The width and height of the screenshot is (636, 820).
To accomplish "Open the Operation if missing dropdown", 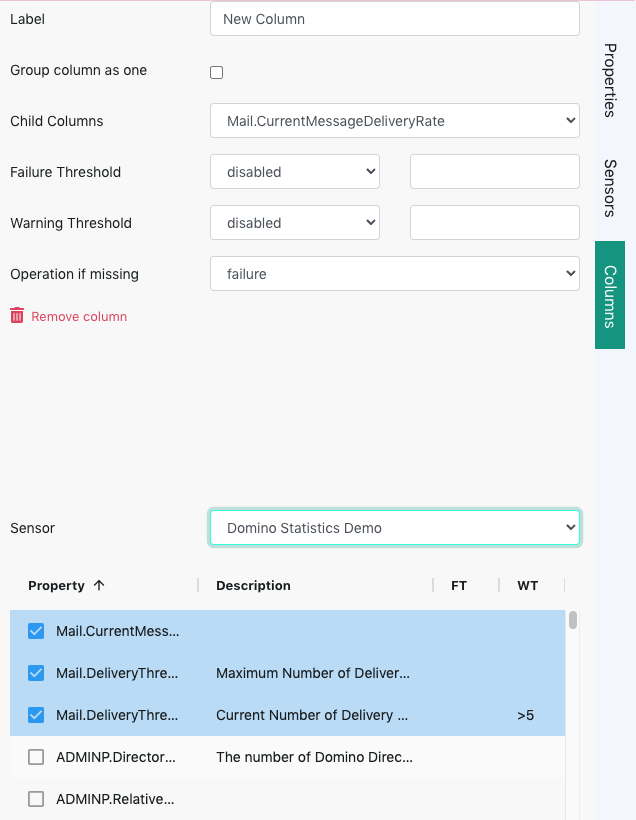I will [394, 274].
